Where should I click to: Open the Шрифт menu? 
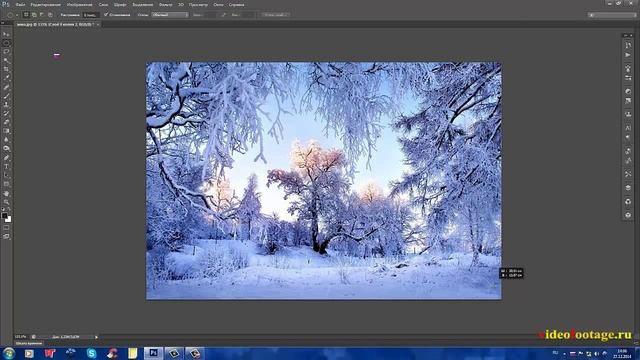tap(120, 4)
